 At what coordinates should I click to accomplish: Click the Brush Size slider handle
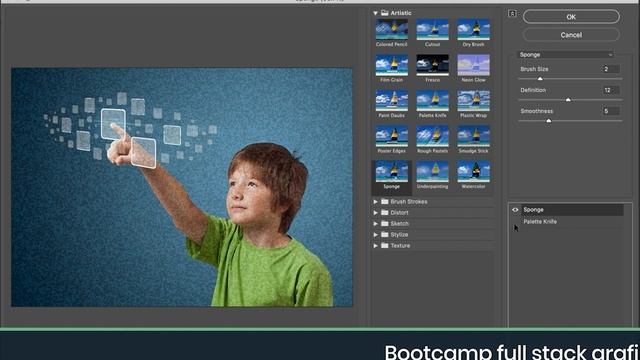540,79
